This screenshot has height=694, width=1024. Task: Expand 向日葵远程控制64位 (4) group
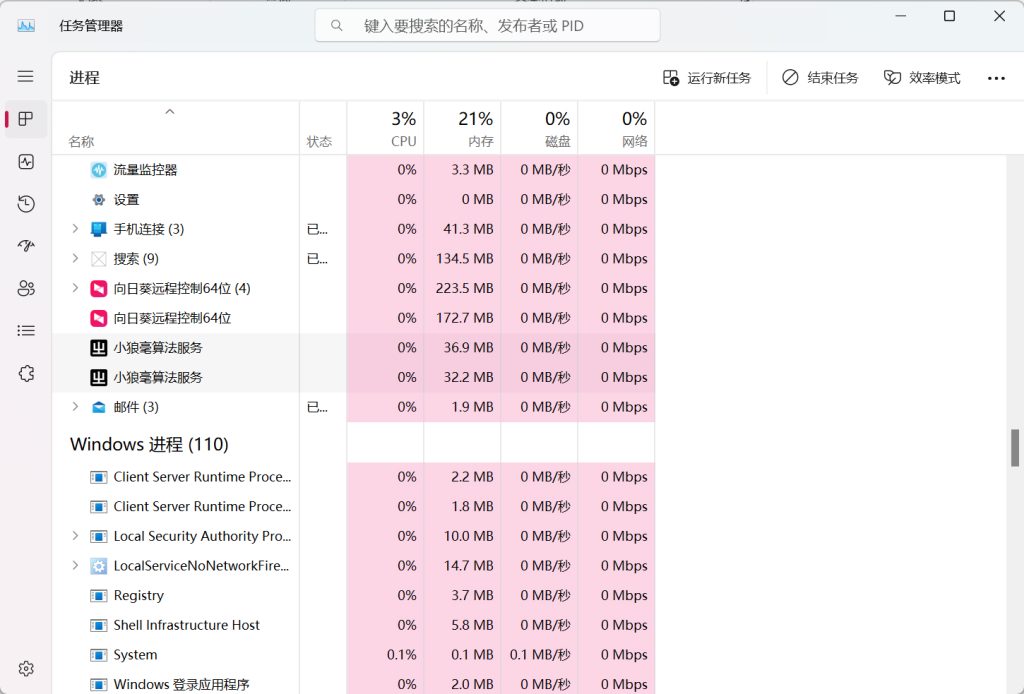pyautogui.click(x=75, y=288)
